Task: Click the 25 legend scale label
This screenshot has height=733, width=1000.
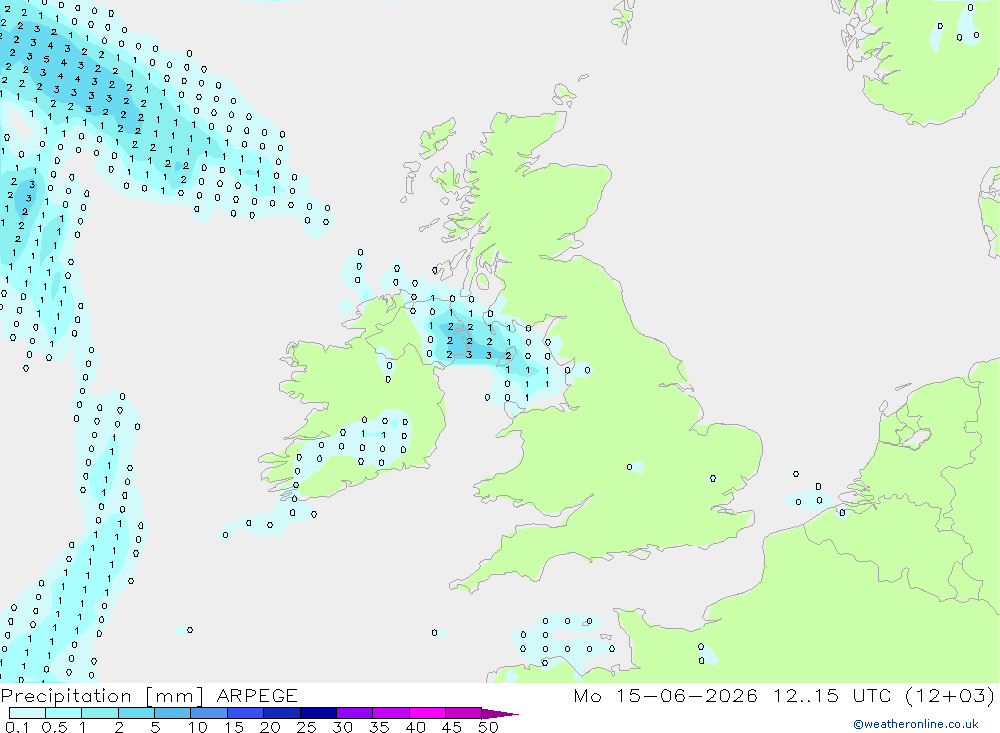Action: click(x=306, y=727)
